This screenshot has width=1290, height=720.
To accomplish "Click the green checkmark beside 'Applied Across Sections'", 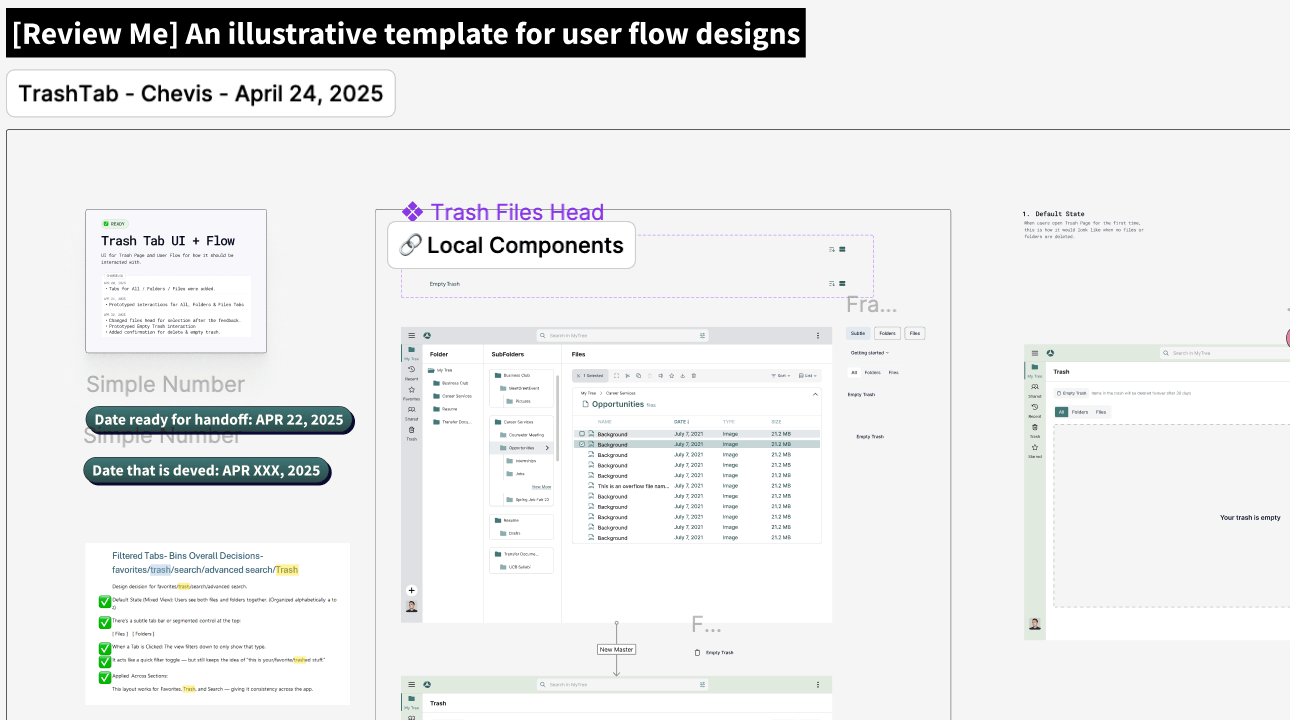I will [105, 677].
